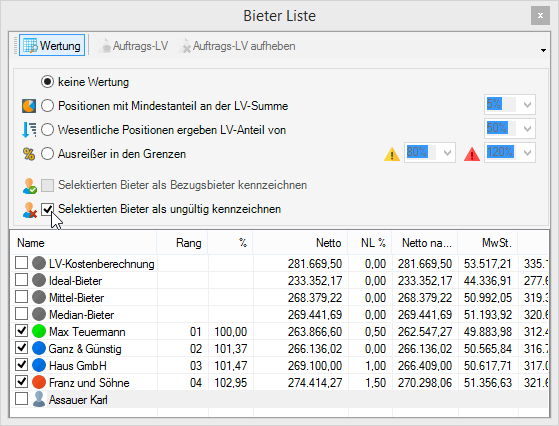Open the 50% dropdown arrow
This screenshot has height=426, width=559.
[527, 129]
